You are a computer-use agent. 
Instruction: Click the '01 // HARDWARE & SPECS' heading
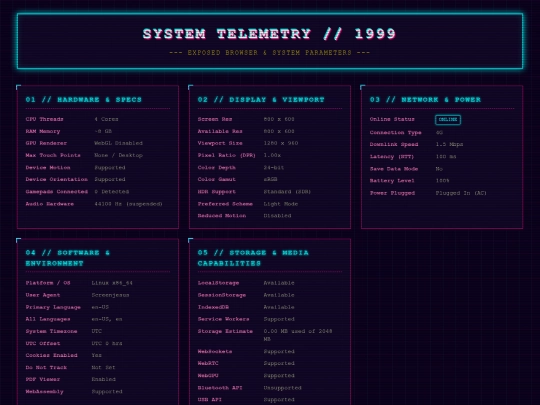[84, 100]
